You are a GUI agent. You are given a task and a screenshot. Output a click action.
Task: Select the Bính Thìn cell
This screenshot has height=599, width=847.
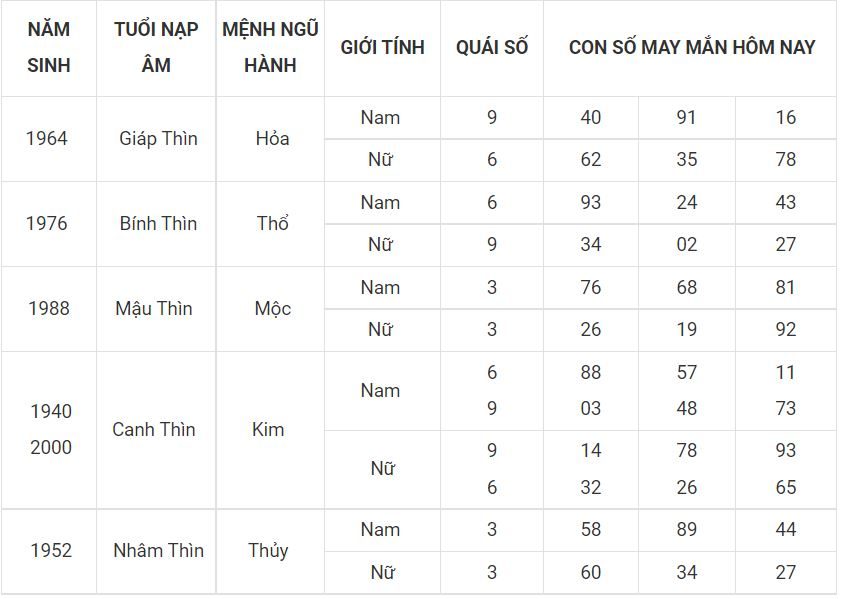158,224
